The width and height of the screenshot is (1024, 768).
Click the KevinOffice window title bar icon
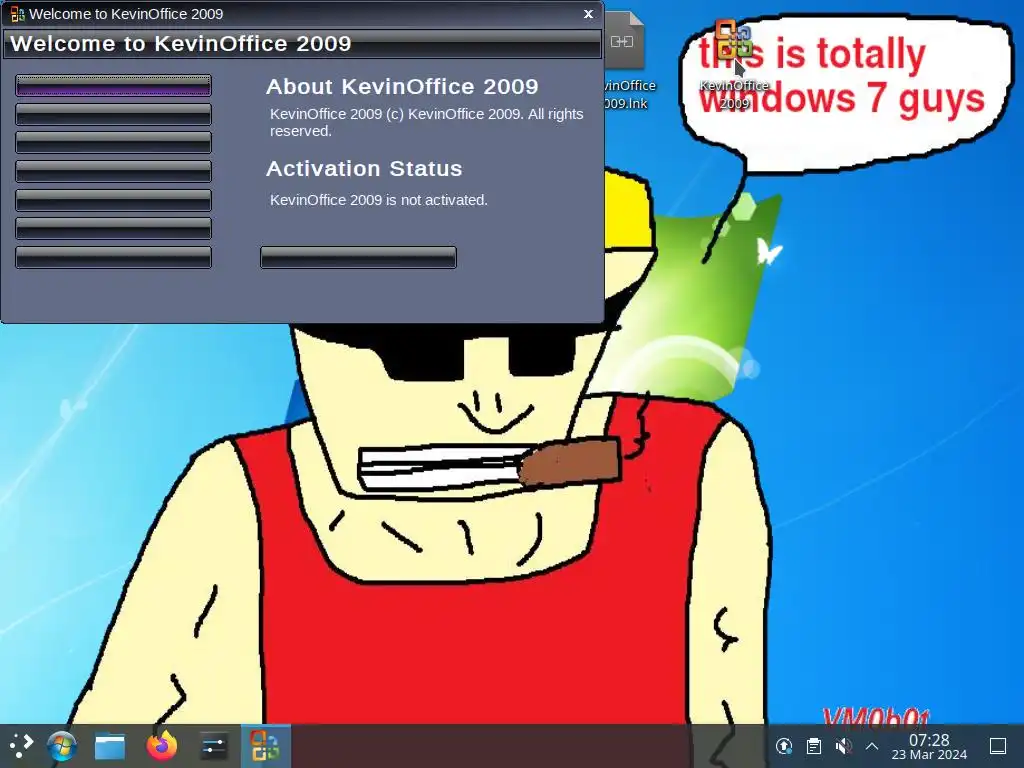click(18, 14)
